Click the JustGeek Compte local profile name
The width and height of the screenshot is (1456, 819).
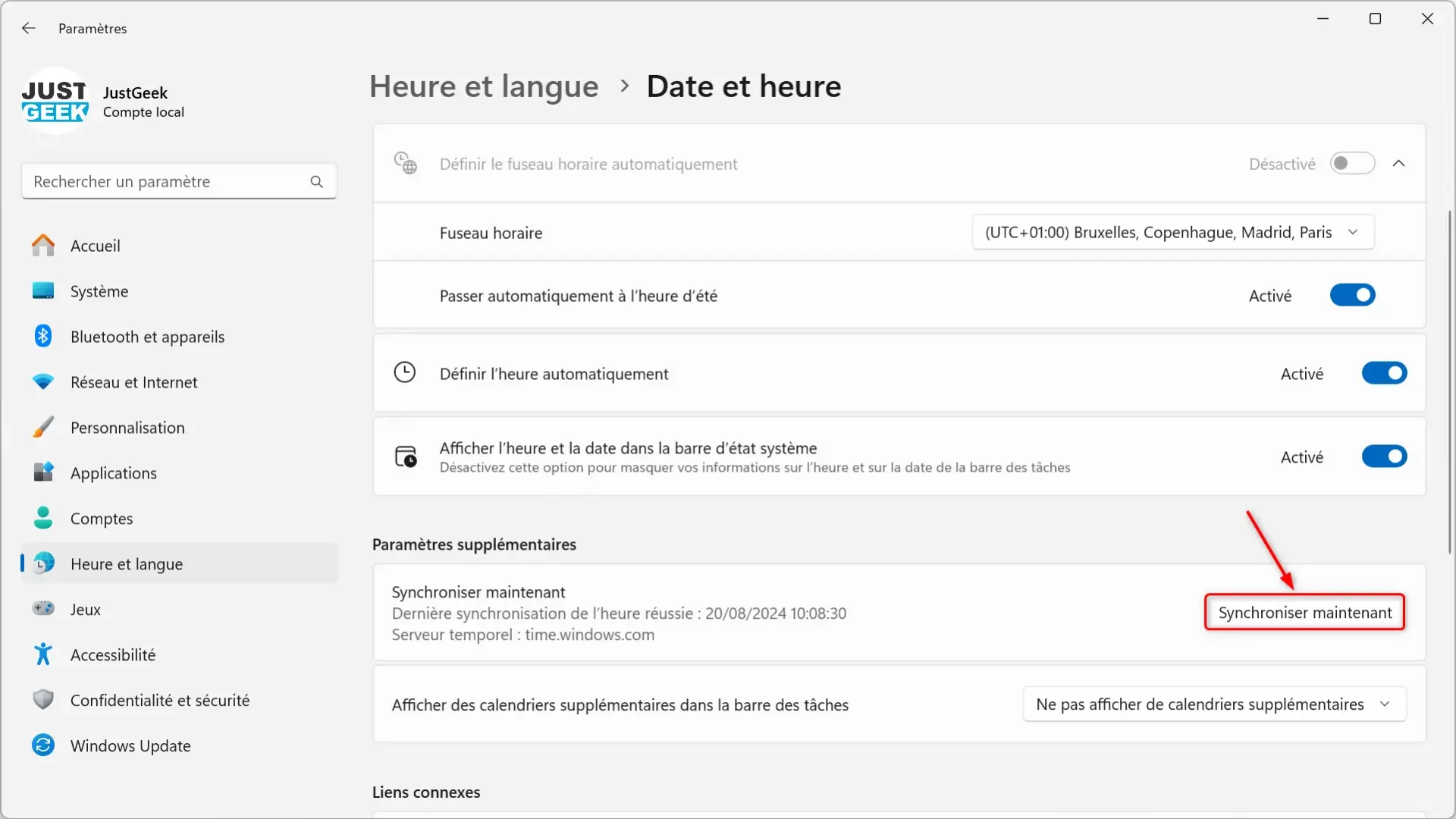tap(143, 102)
